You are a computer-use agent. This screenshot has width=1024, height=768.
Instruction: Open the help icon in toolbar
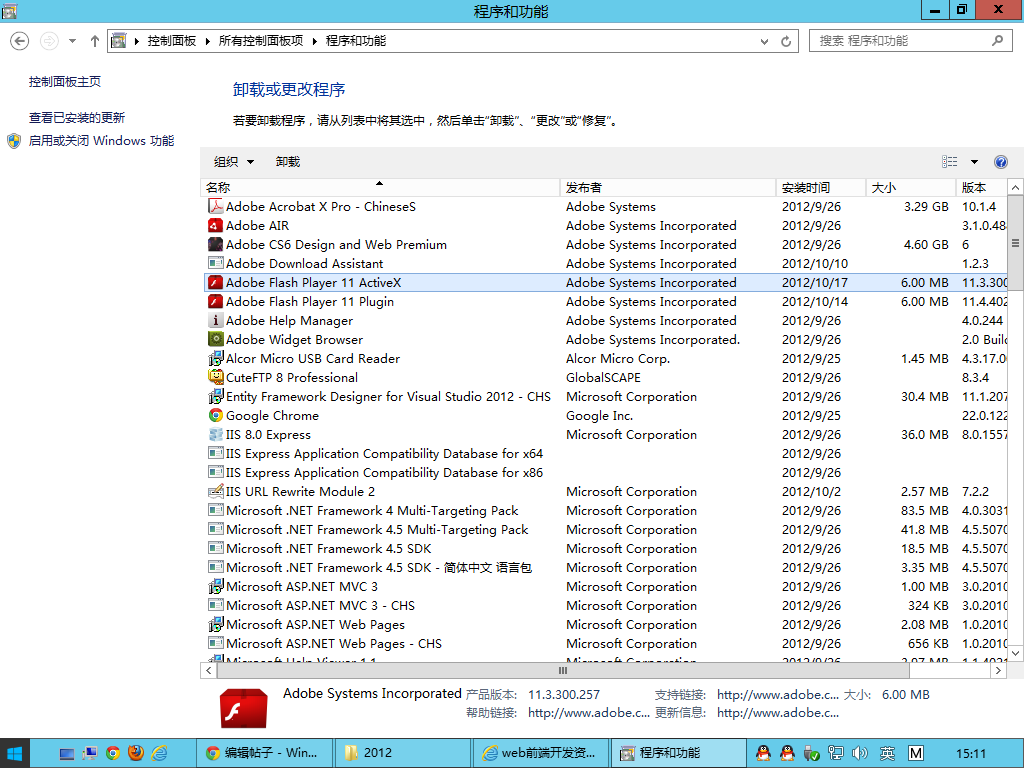coord(1000,162)
